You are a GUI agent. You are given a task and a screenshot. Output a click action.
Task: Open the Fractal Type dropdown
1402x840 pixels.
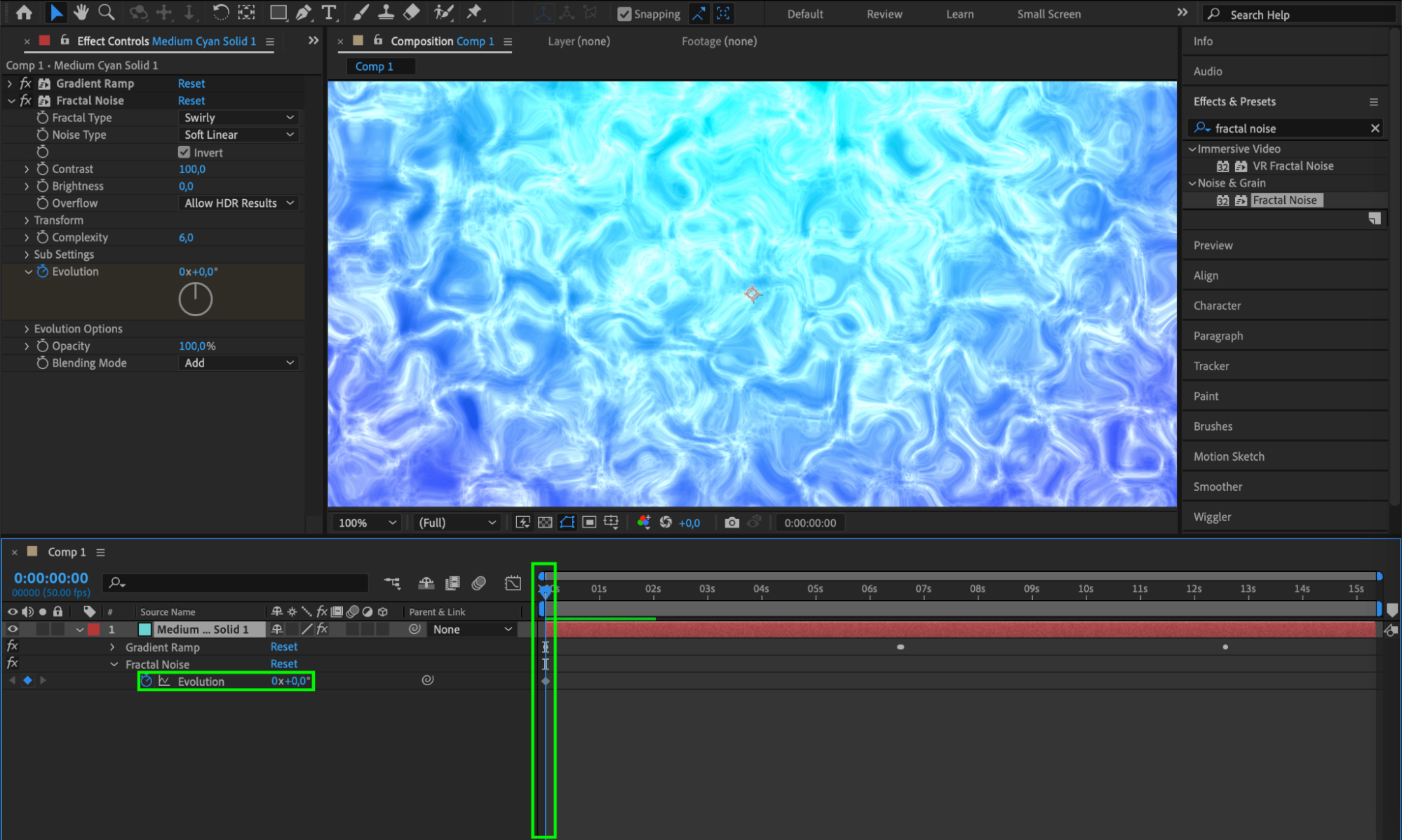click(238, 118)
